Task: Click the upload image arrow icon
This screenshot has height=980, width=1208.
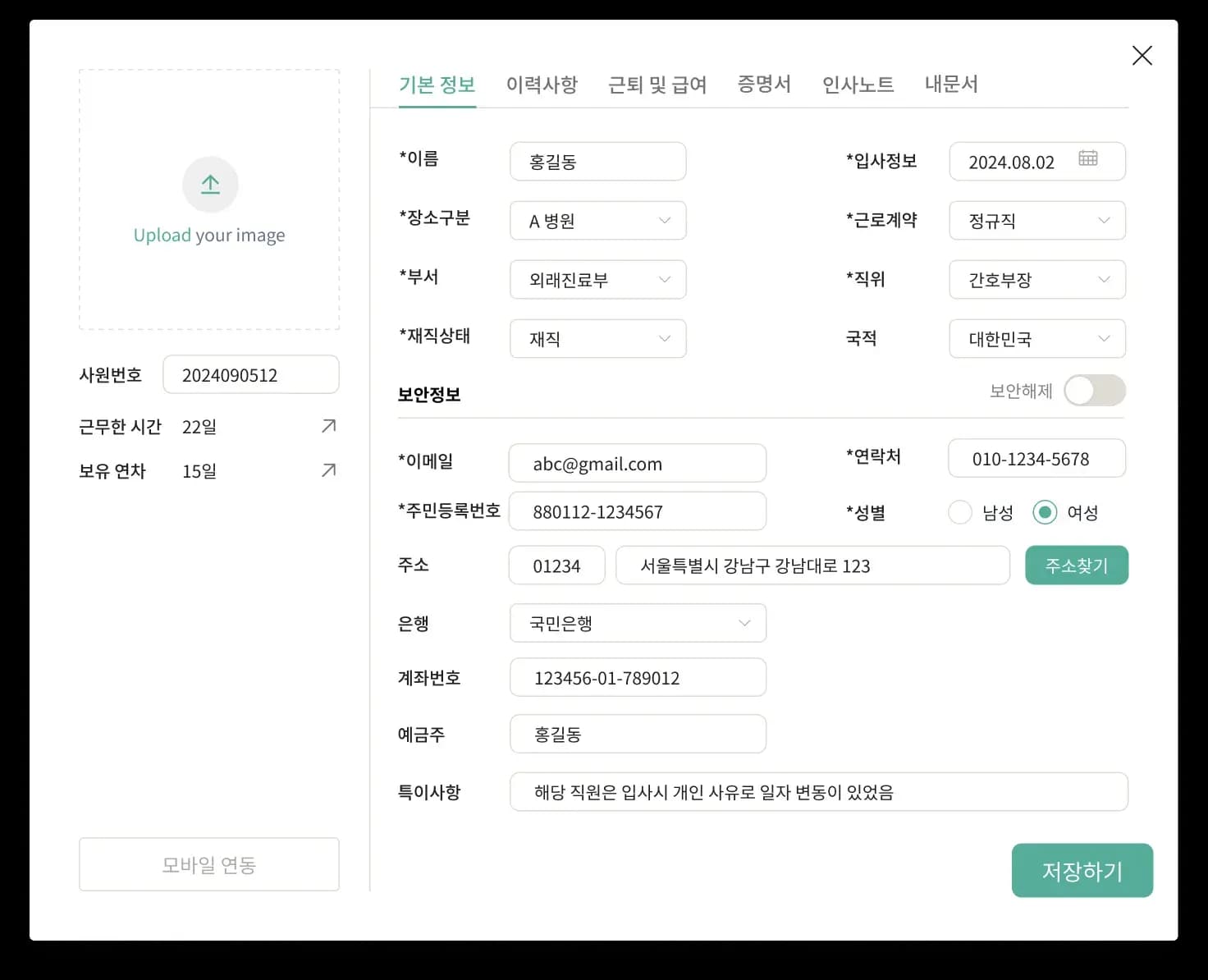Action: [x=210, y=184]
